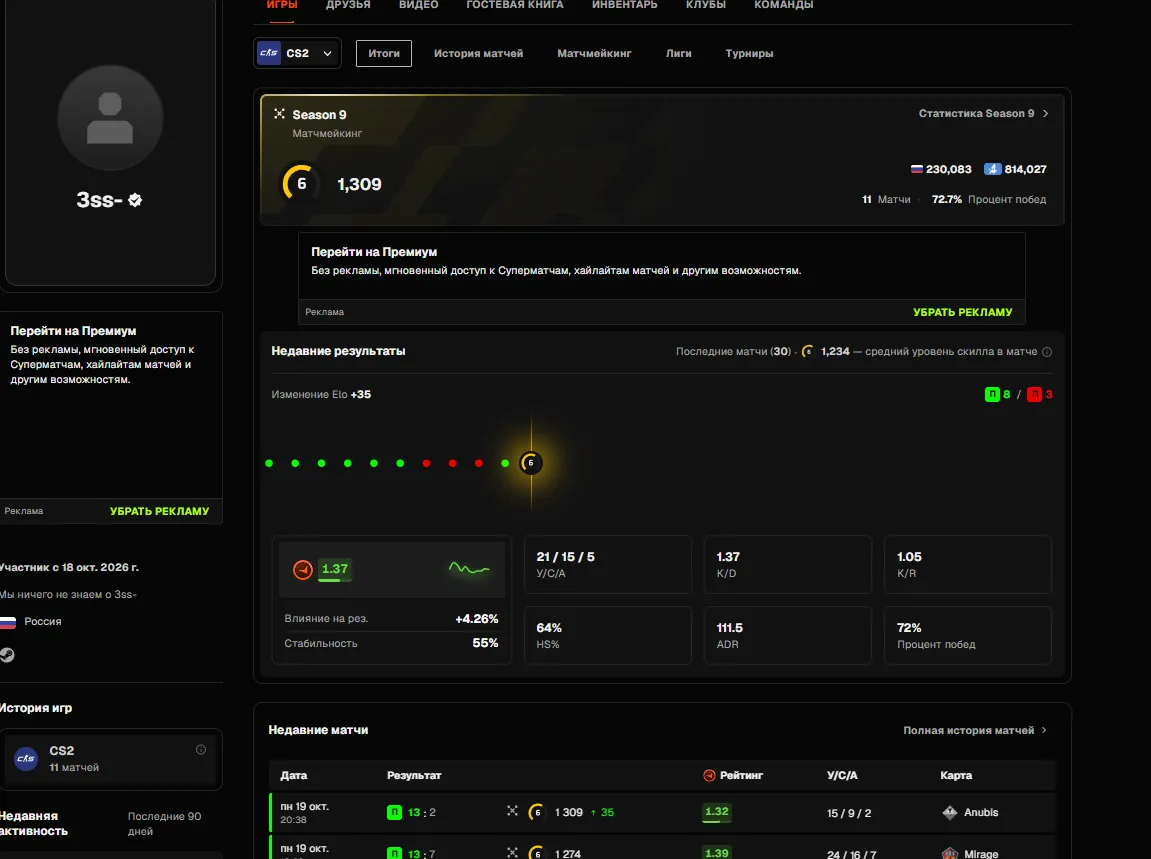This screenshot has height=859, width=1151.
Task: Click the profile avatar placeholder
Action: click(110, 117)
